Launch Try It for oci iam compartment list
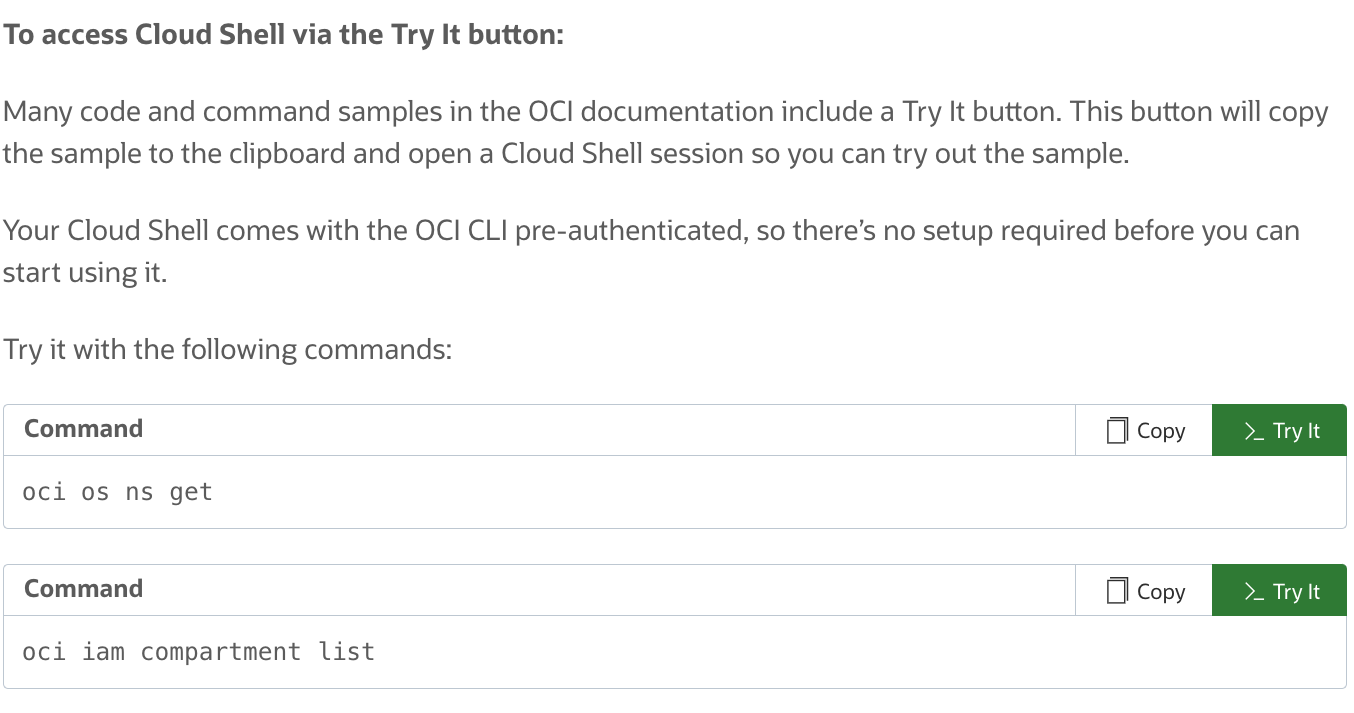The image size is (1354, 713). (x=1280, y=592)
